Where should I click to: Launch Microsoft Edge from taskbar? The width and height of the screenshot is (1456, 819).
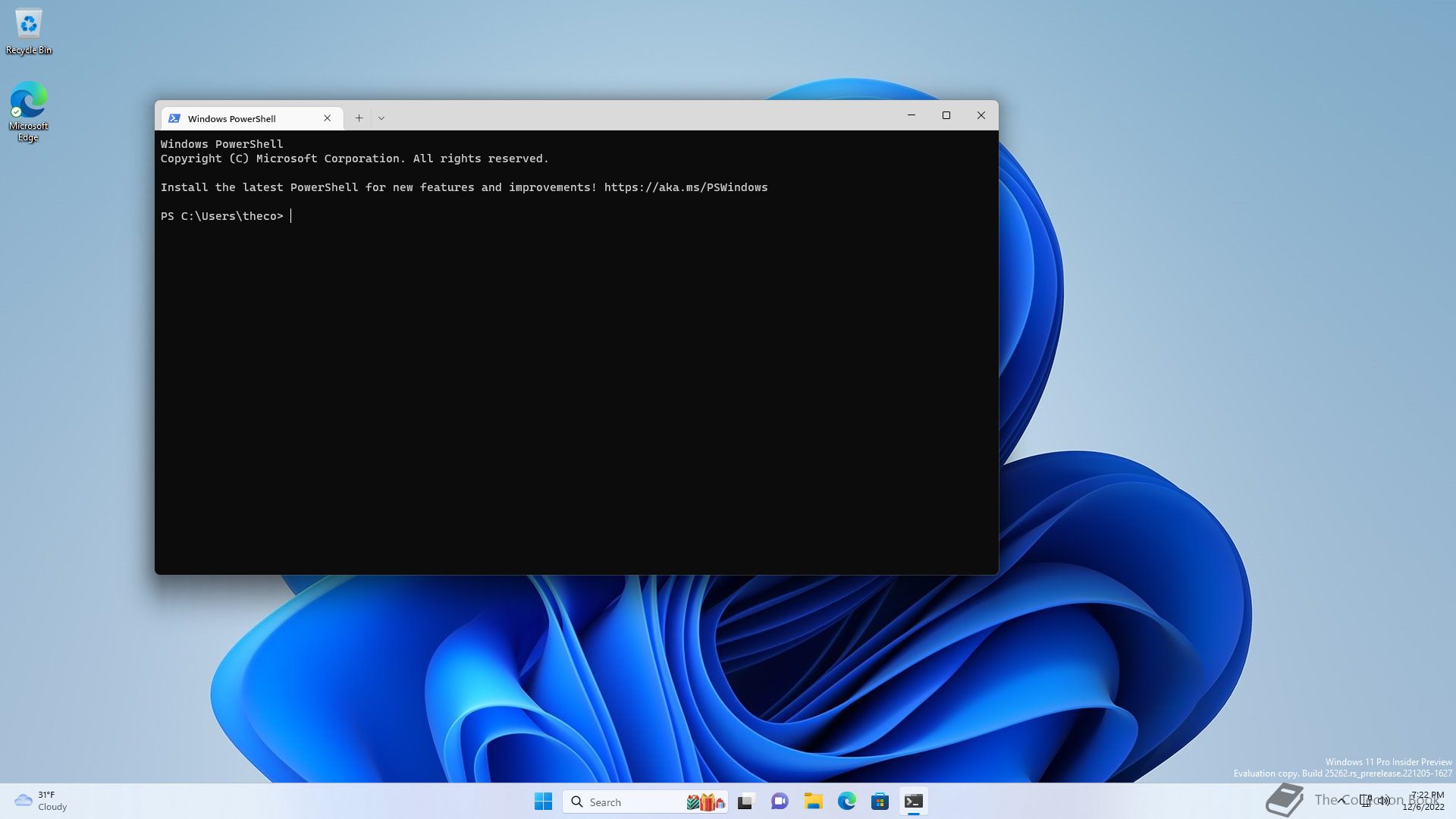click(x=846, y=802)
